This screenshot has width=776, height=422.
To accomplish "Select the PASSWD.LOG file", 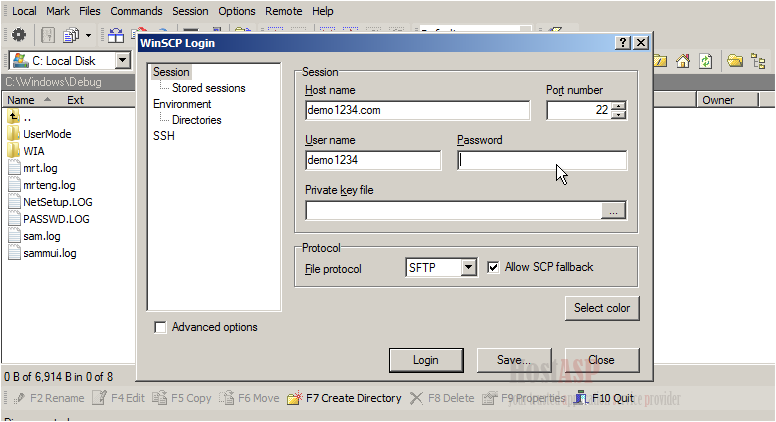I will point(49,219).
